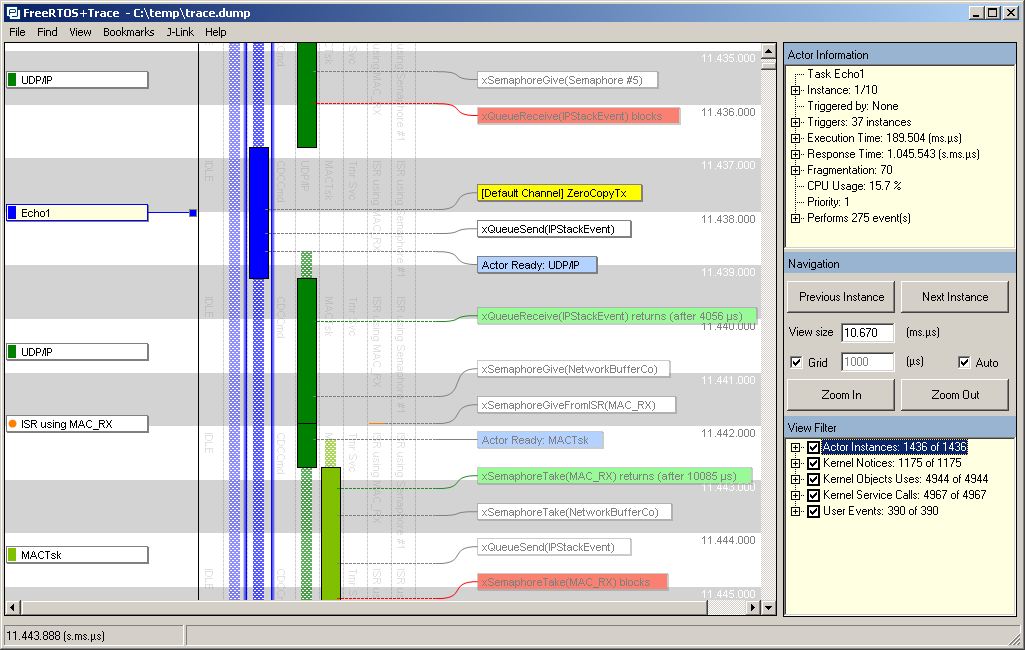Viewport: 1025px width, 650px height.
Task: Uncheck the User Events filter checkbox
Action: [813, 511]
